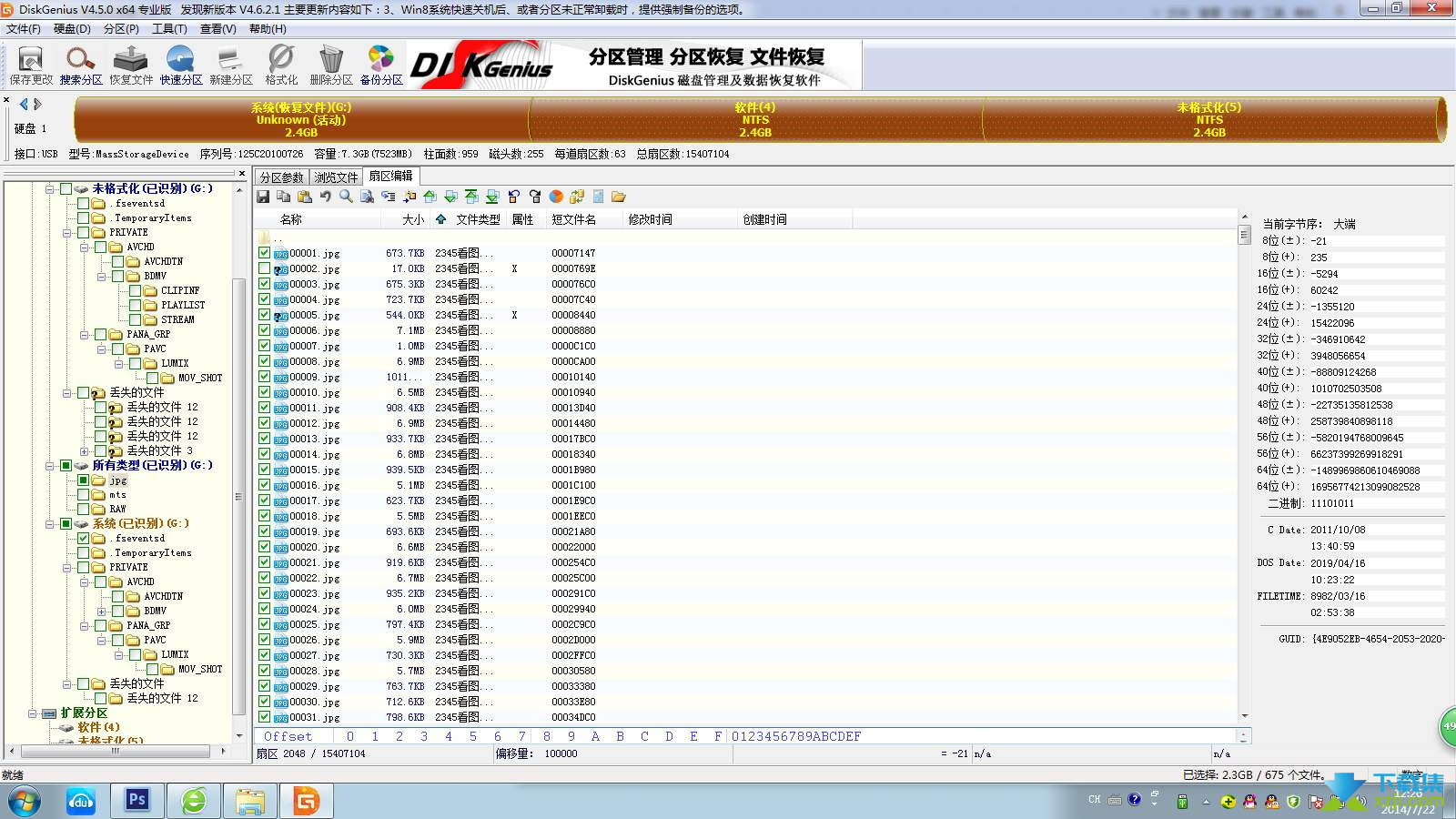
Task: Click the find-hex binoculars document icon
Action: [x=367, y=197]
